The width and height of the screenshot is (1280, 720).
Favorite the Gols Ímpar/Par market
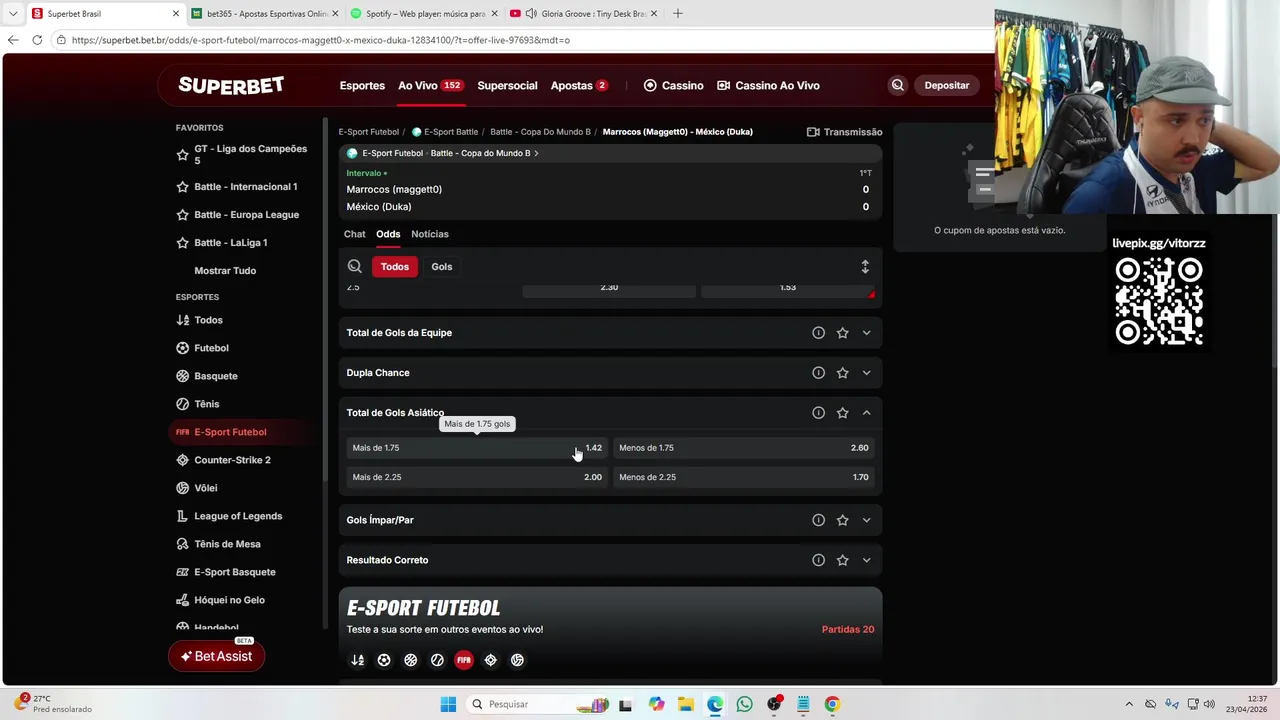(x=842, y=520)
